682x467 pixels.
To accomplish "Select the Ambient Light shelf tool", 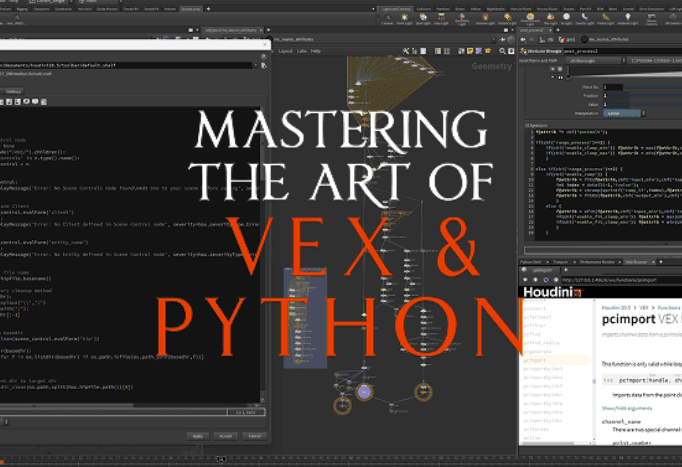I will (628, 18).
